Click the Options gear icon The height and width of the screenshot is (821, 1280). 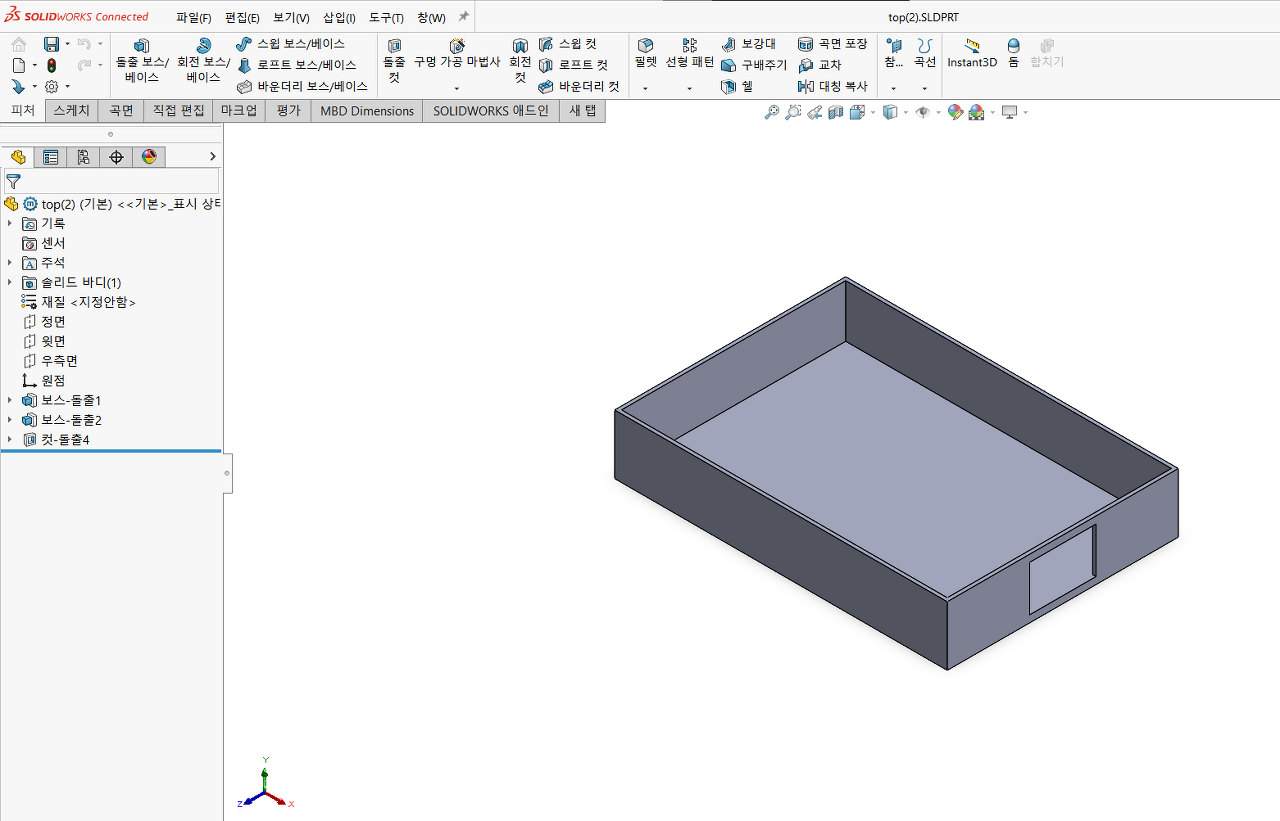pos(51,87)
